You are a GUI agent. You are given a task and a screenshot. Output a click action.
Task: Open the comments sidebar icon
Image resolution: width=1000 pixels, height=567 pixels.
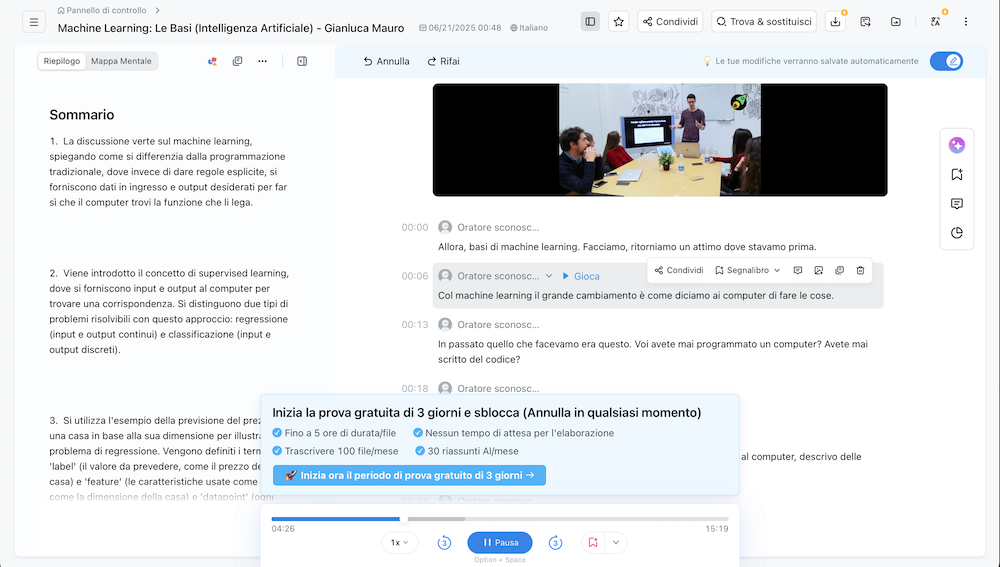(957, 204)
